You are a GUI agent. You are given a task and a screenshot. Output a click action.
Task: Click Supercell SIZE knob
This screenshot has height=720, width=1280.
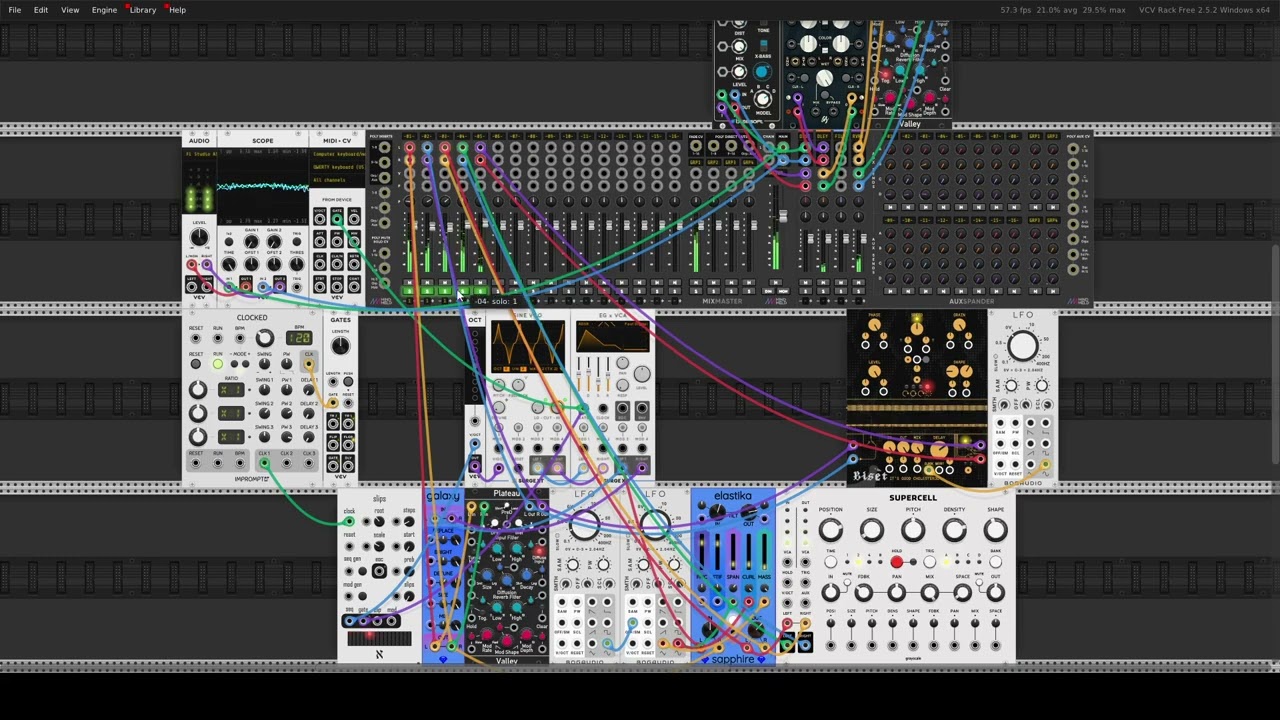pos(872,530)
